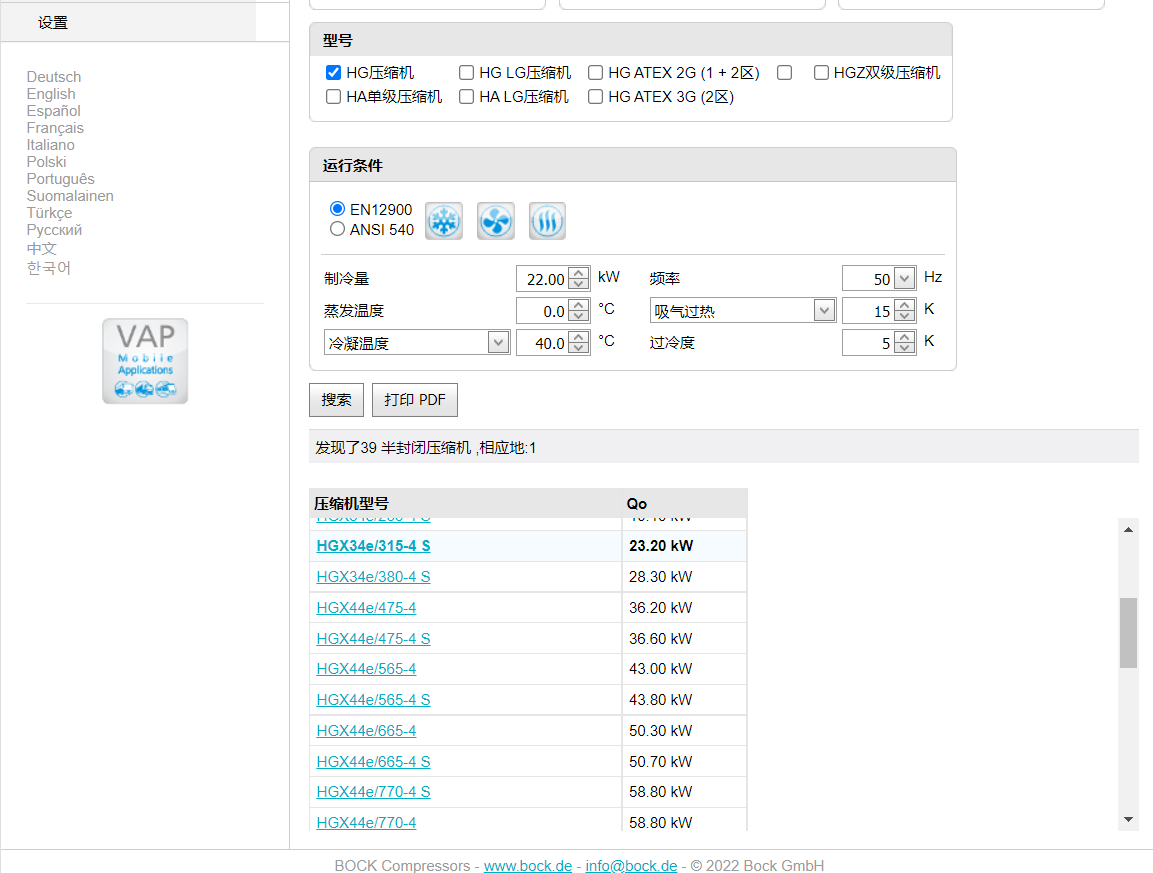Click the results list scrollbar thumb

tap(1128, 633)
